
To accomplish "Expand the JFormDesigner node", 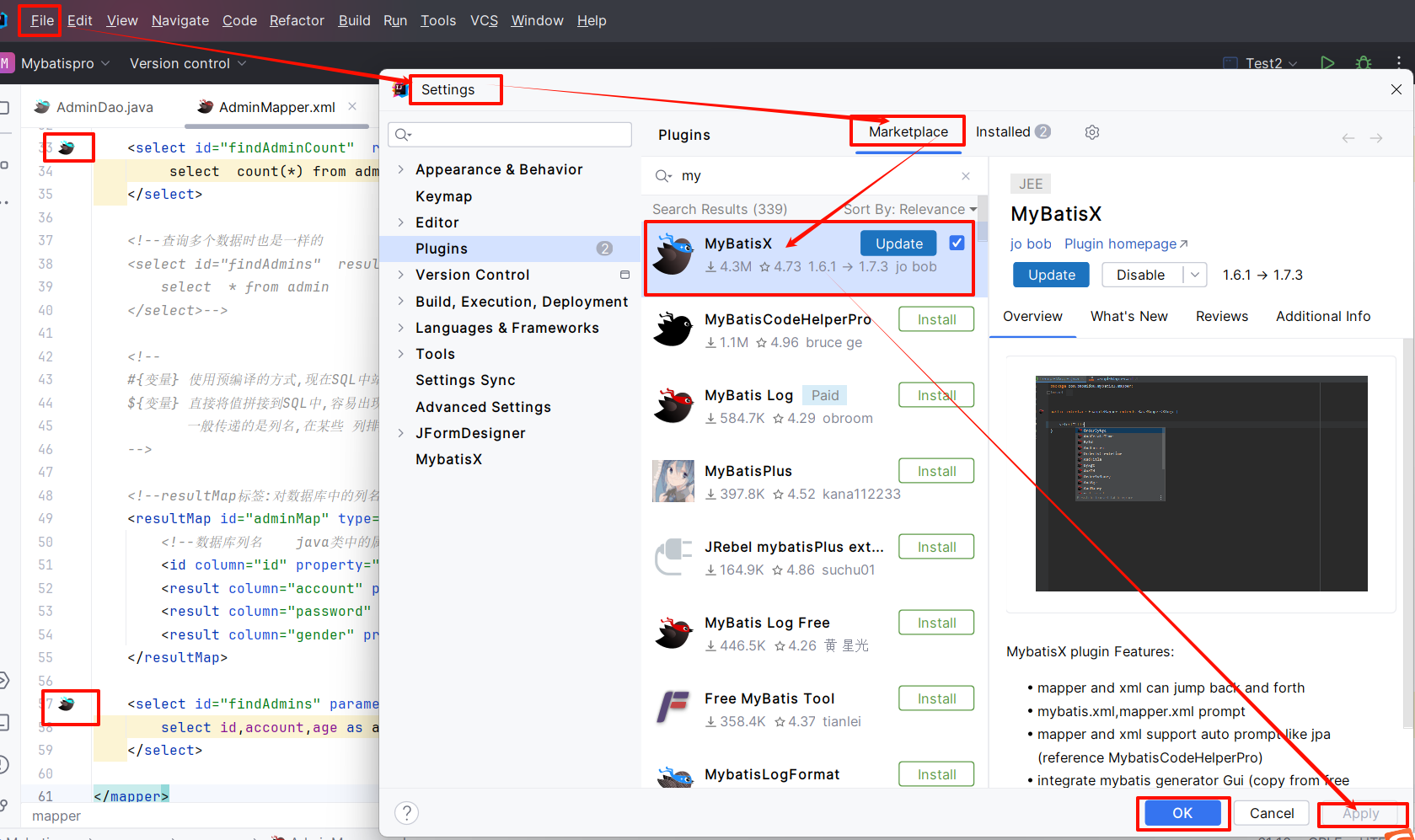I will click(400, 433).
